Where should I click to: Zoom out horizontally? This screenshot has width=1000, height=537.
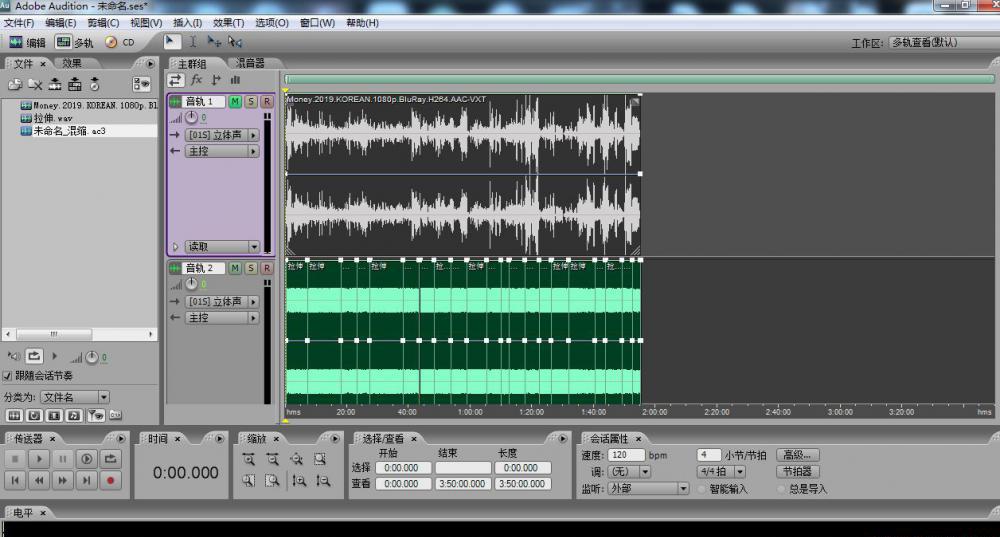272,459
